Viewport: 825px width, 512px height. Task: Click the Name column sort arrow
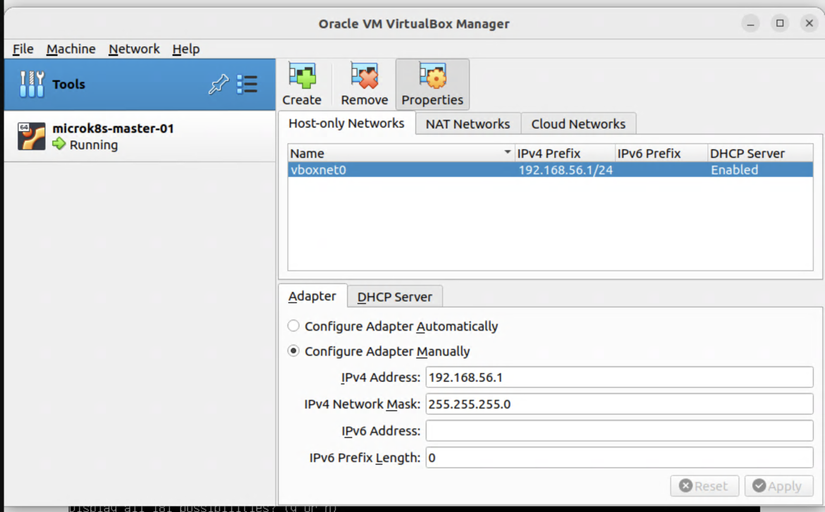point(507,152)
